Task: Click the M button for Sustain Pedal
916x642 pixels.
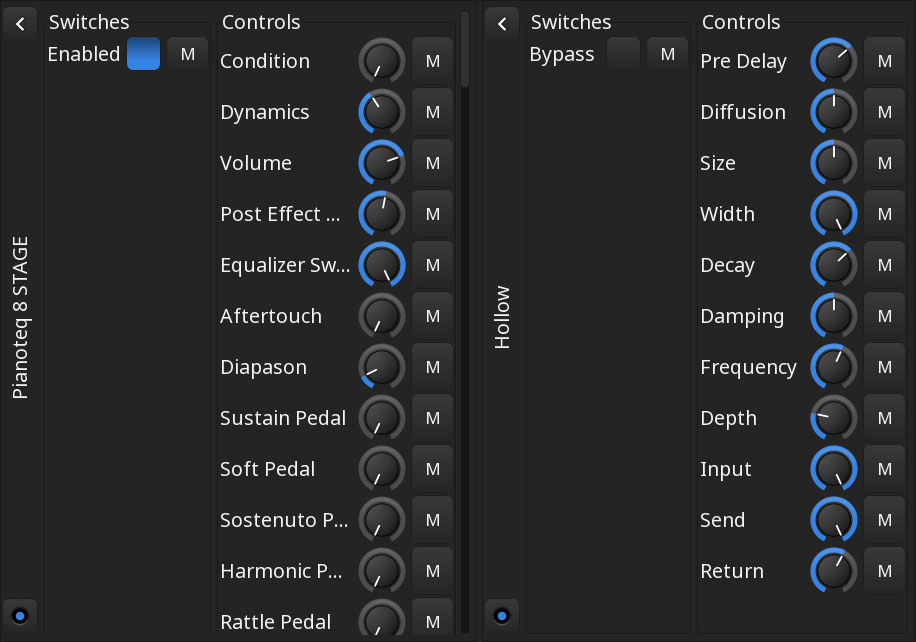Action: [x=433, y=418]
